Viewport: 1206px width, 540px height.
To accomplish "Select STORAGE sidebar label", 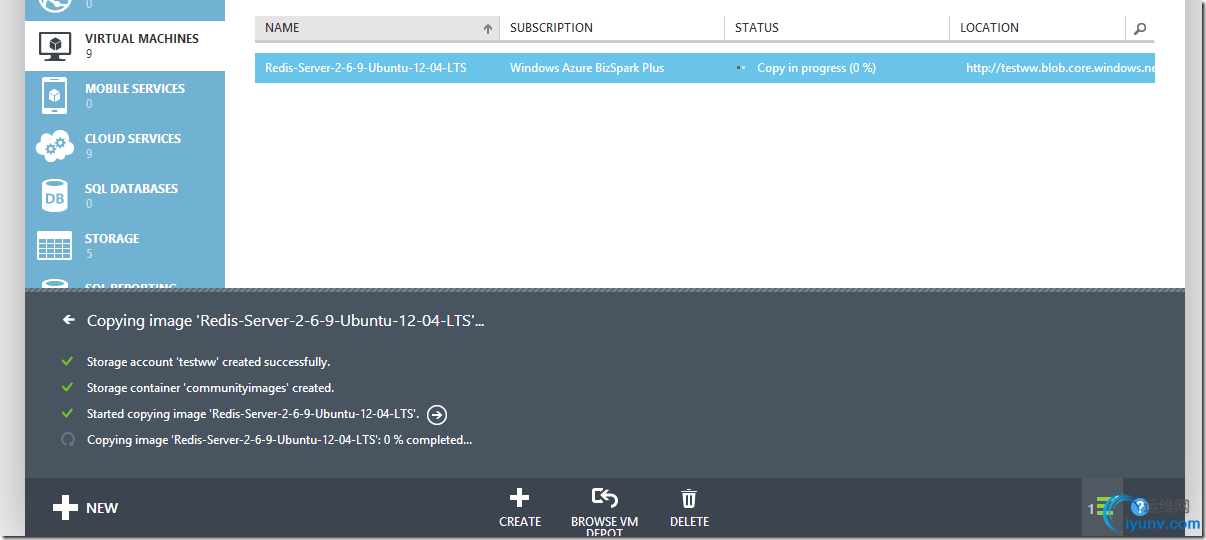I will point(112,239).
